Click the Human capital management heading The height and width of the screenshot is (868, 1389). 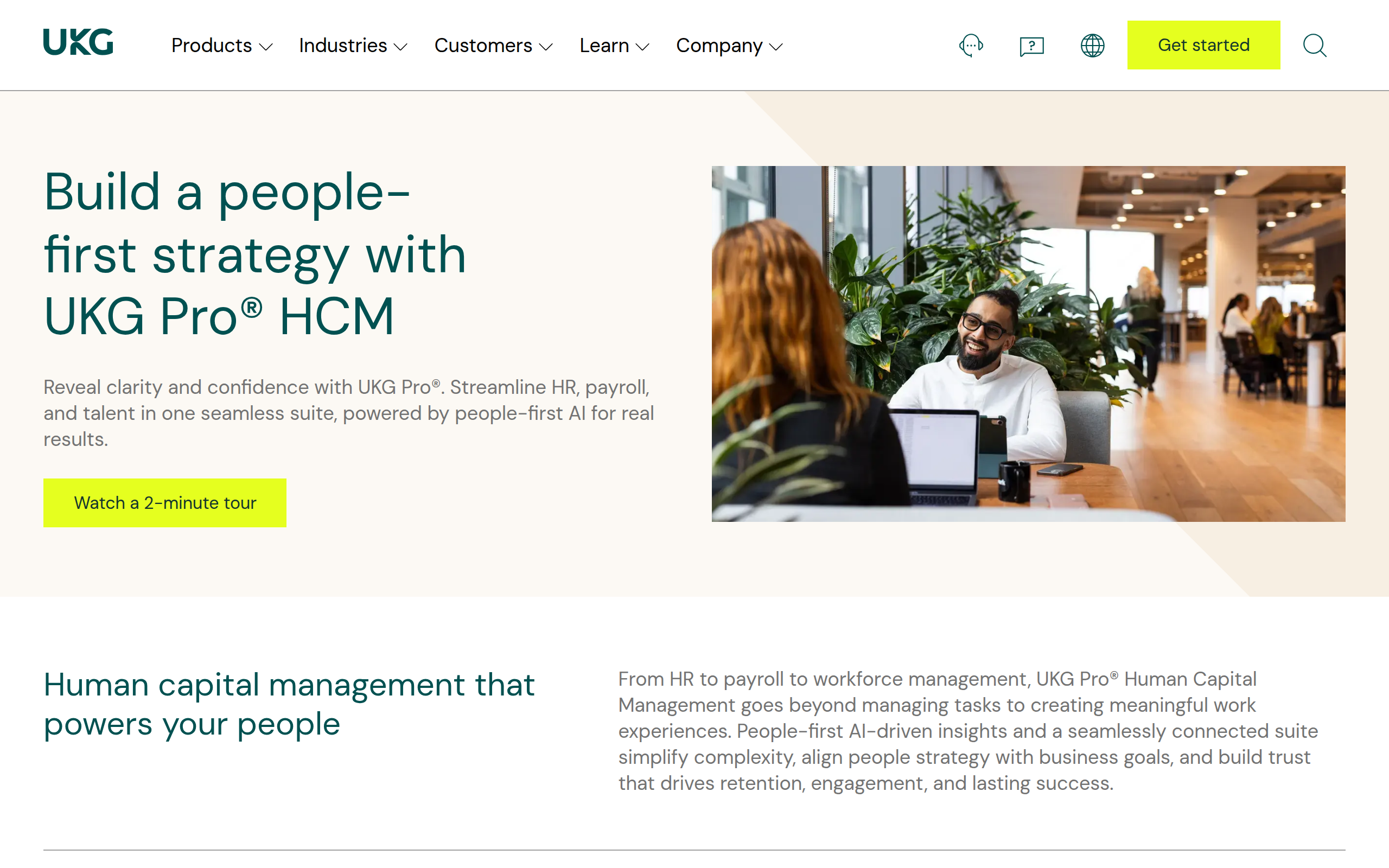click(x=289, y=704)
